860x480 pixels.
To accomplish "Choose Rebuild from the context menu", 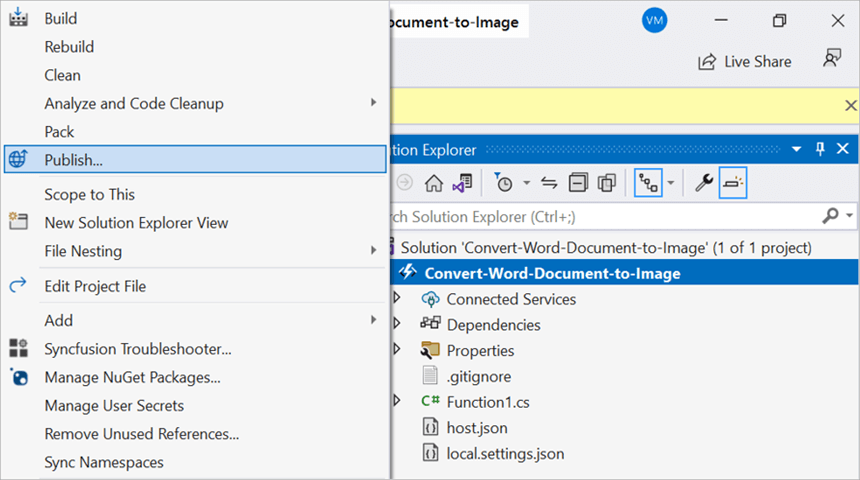I will [x=69, y=47].
